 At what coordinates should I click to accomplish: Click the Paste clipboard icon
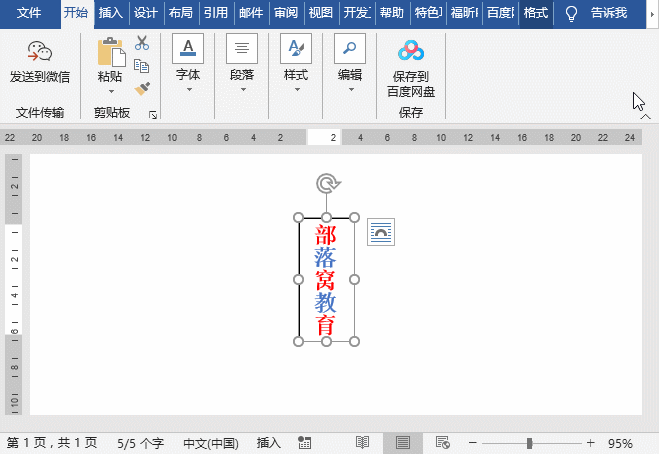pyautogui.click(x=110, y=53)
